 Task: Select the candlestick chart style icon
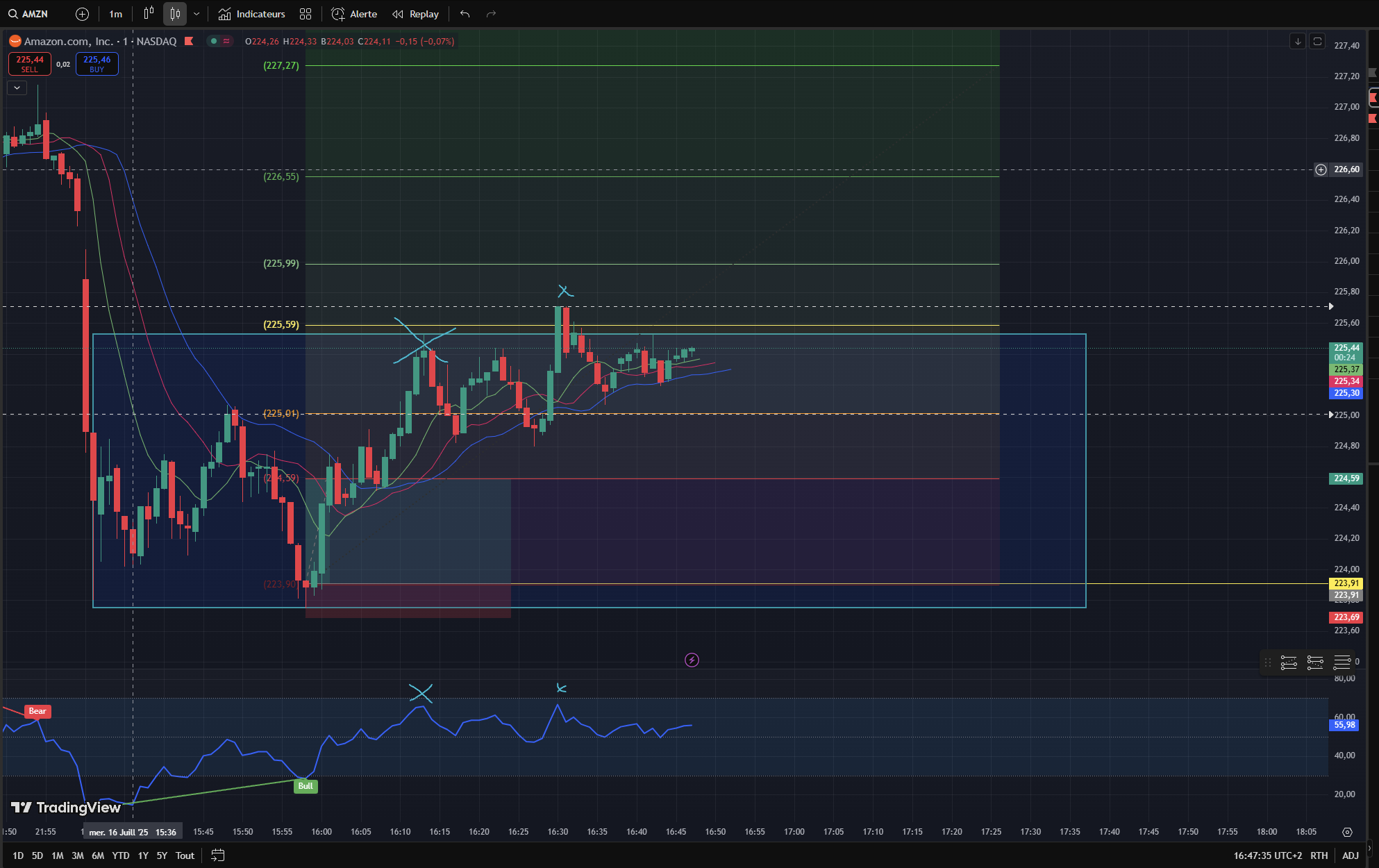[175, 14]
